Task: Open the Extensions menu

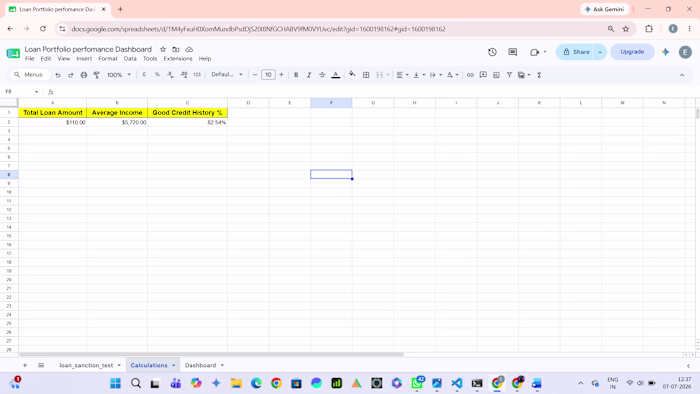Action: pos(178,58)
